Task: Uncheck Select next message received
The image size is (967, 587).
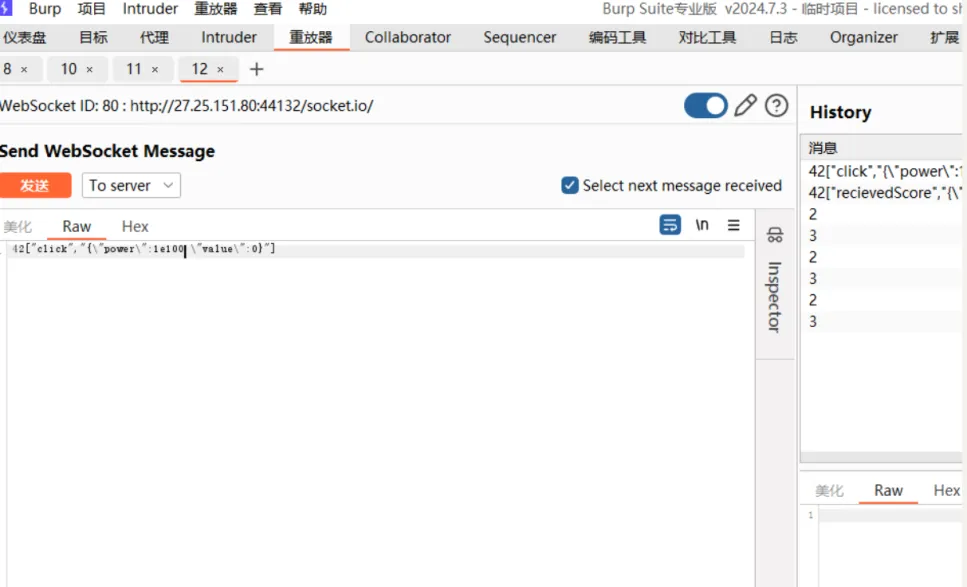Action: coord(570,186)
